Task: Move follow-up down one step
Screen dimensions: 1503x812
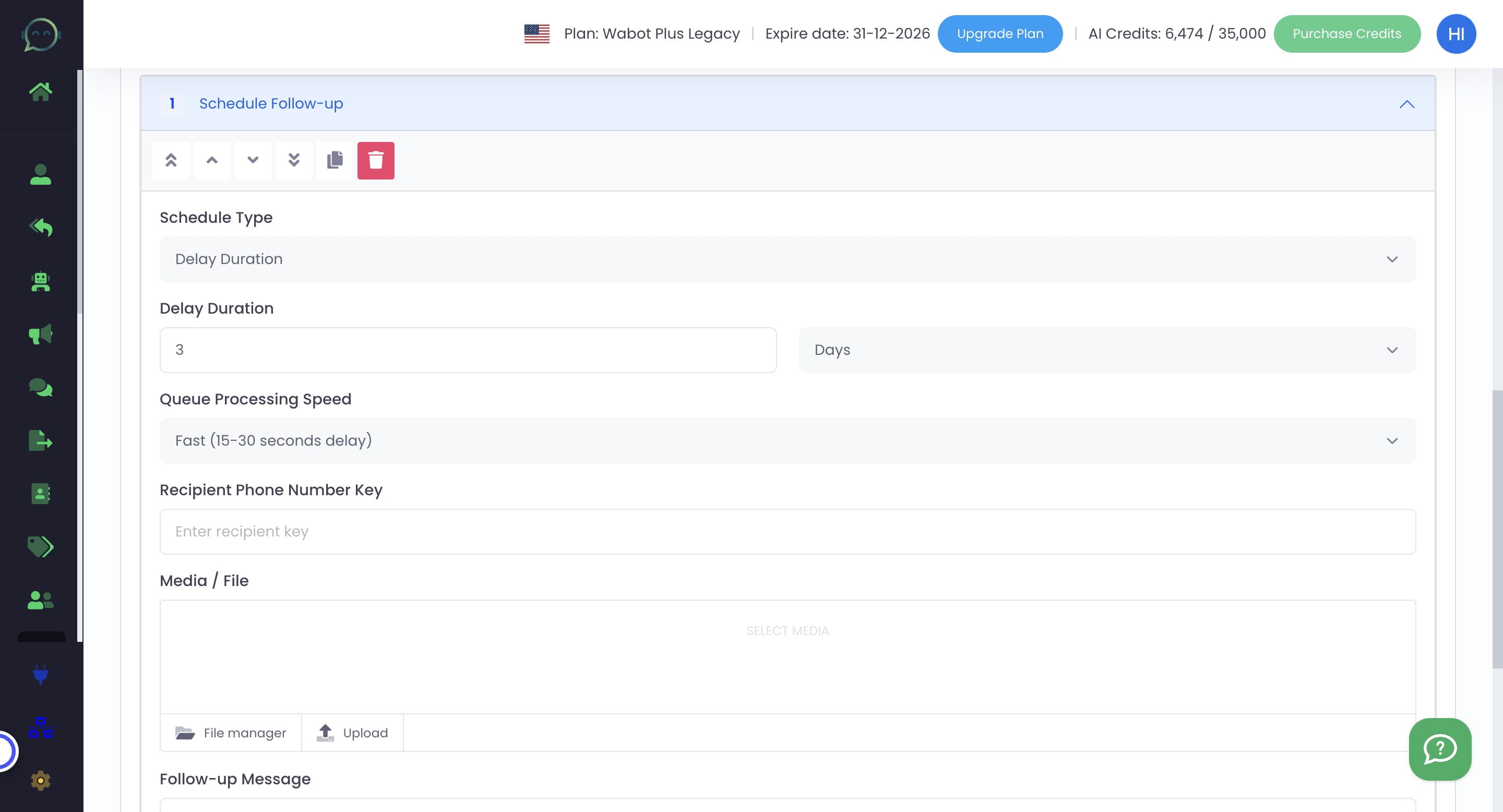Action: coord(253,160)
